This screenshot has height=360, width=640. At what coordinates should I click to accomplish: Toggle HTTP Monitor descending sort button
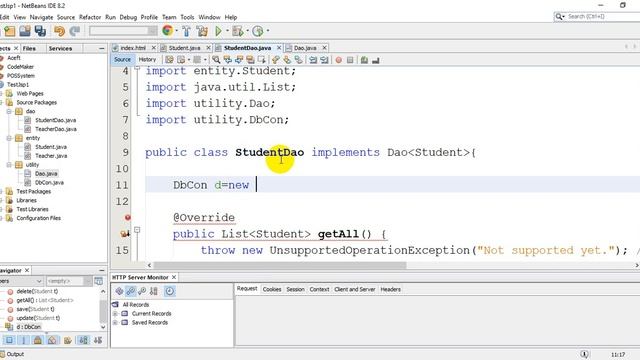point(131,291)
